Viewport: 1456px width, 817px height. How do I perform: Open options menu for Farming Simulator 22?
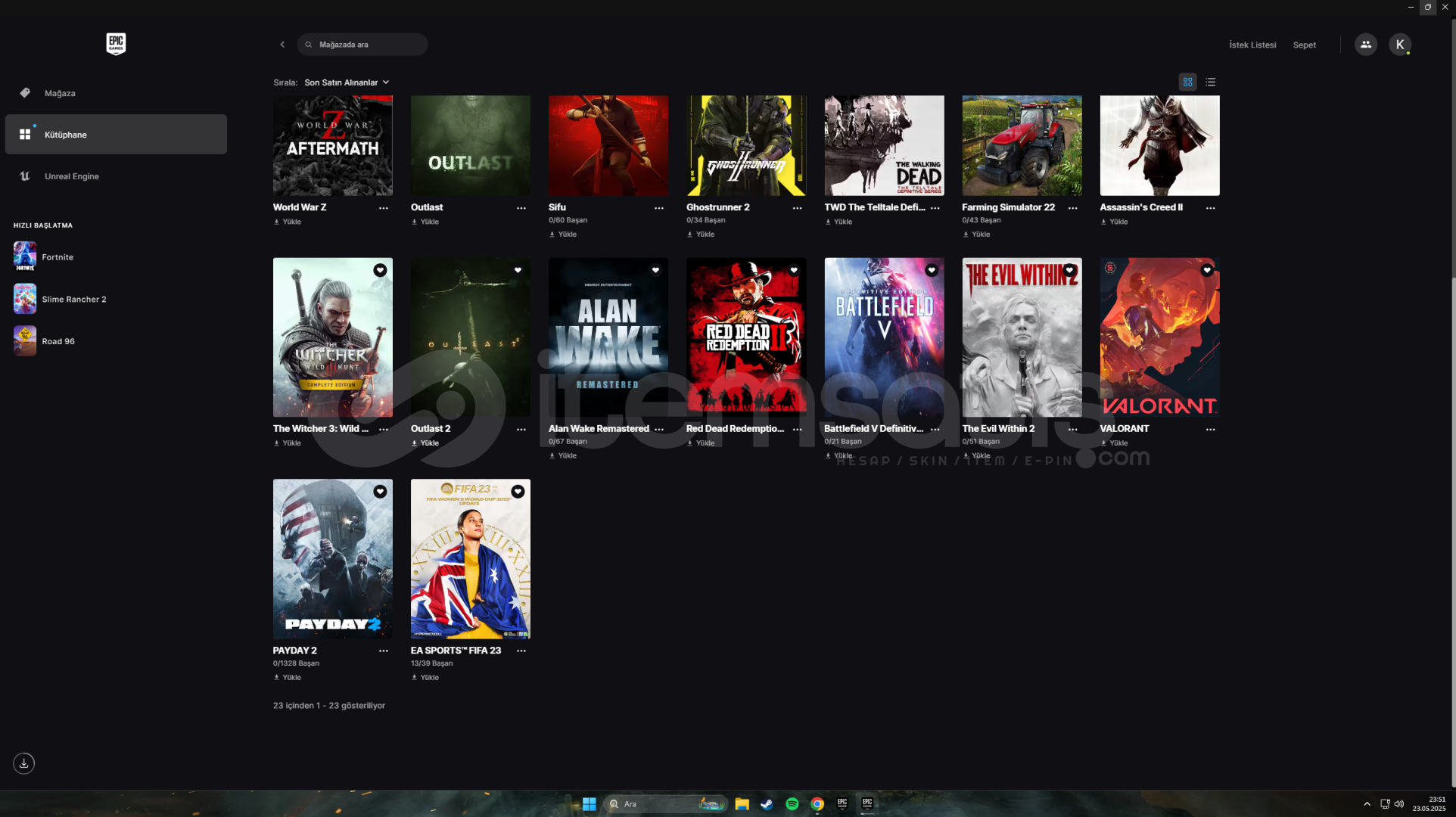pyautogui.click(x=1072, y=208)
